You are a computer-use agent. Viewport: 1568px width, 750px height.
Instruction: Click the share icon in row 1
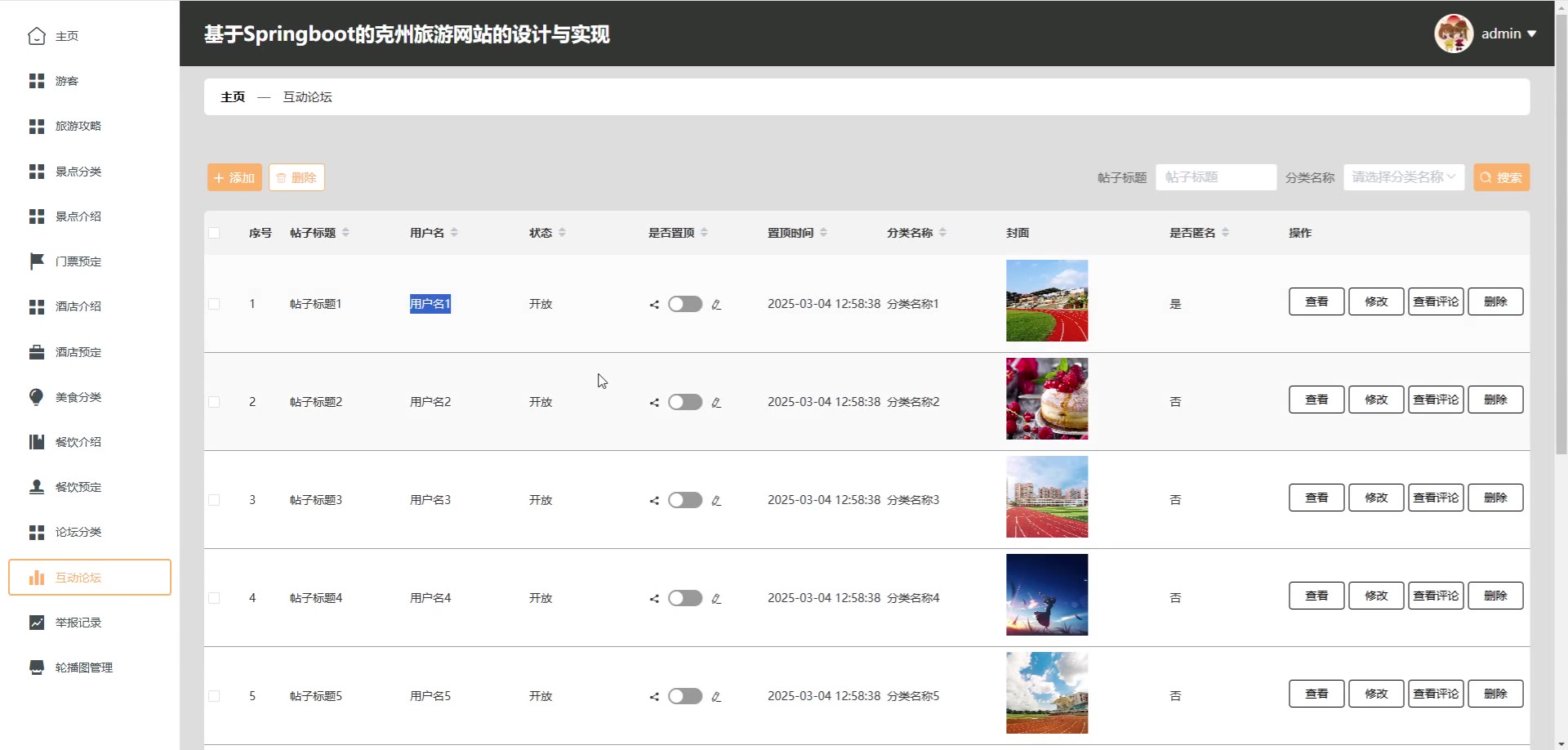(654, 305)
